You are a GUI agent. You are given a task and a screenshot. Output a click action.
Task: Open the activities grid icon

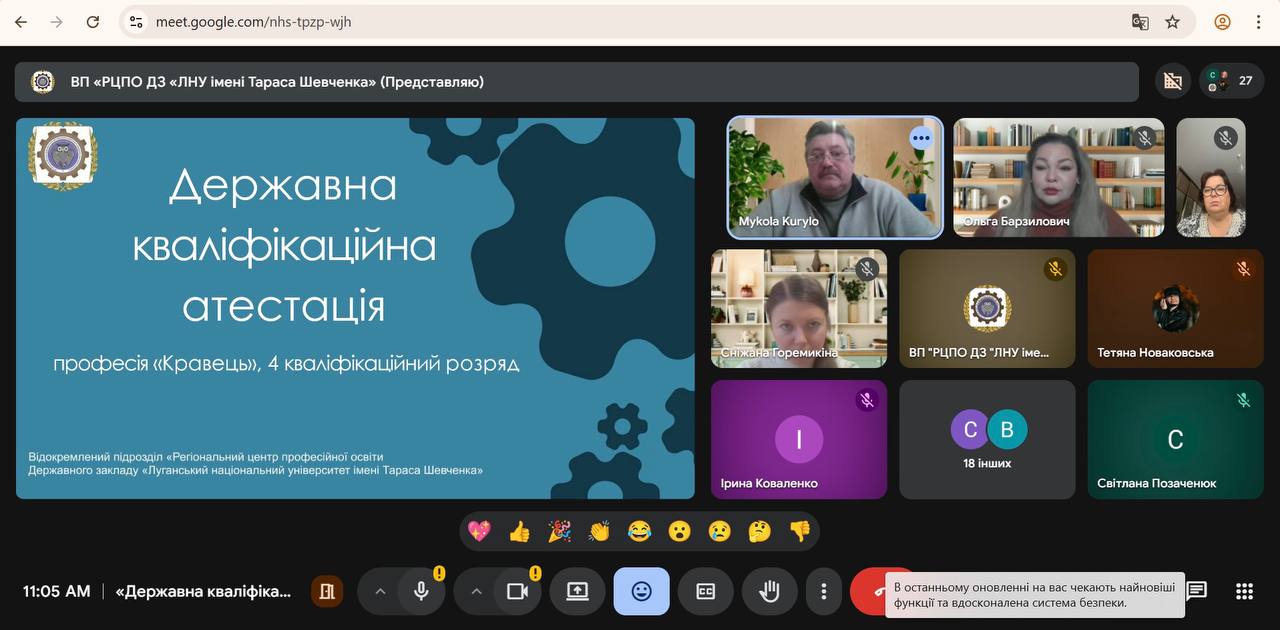pos(1244,591)
